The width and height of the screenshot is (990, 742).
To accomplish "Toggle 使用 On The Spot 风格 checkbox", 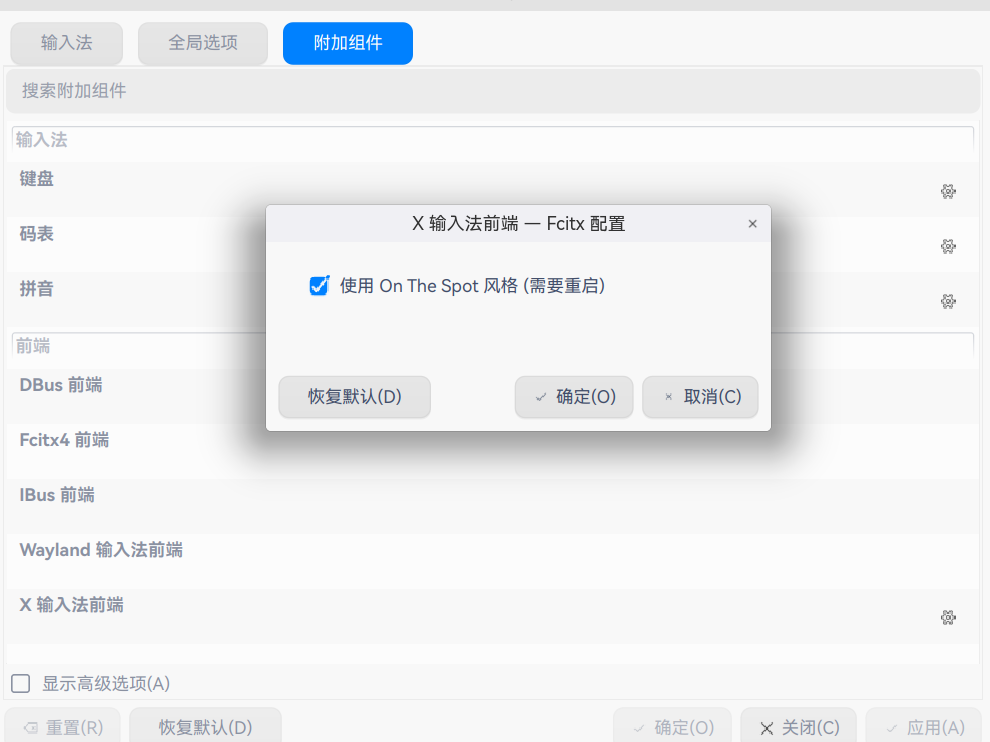I will 319,285.
